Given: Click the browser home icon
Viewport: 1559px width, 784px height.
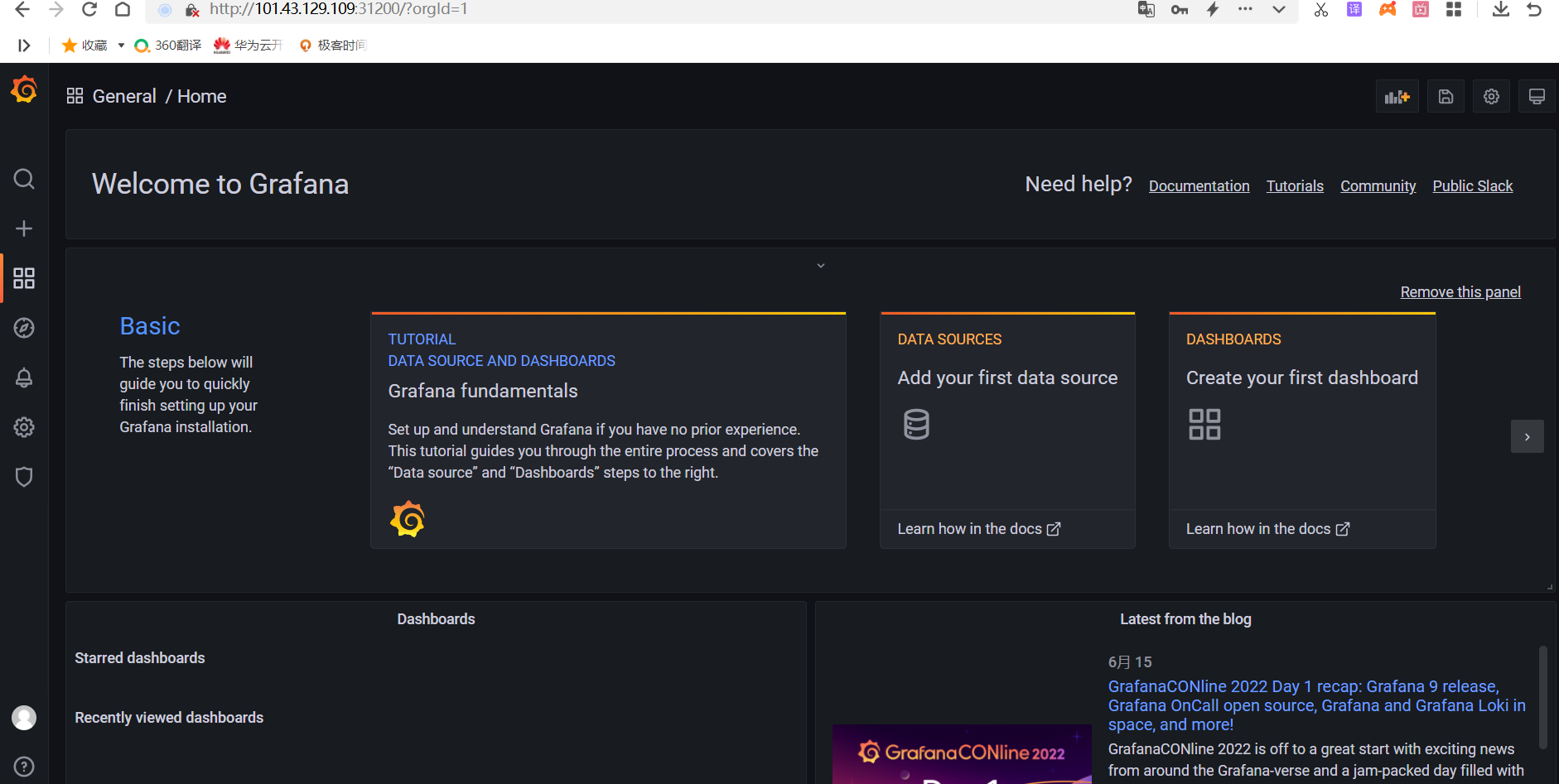Looking at the screenshot, I should (x=123, y=9).
